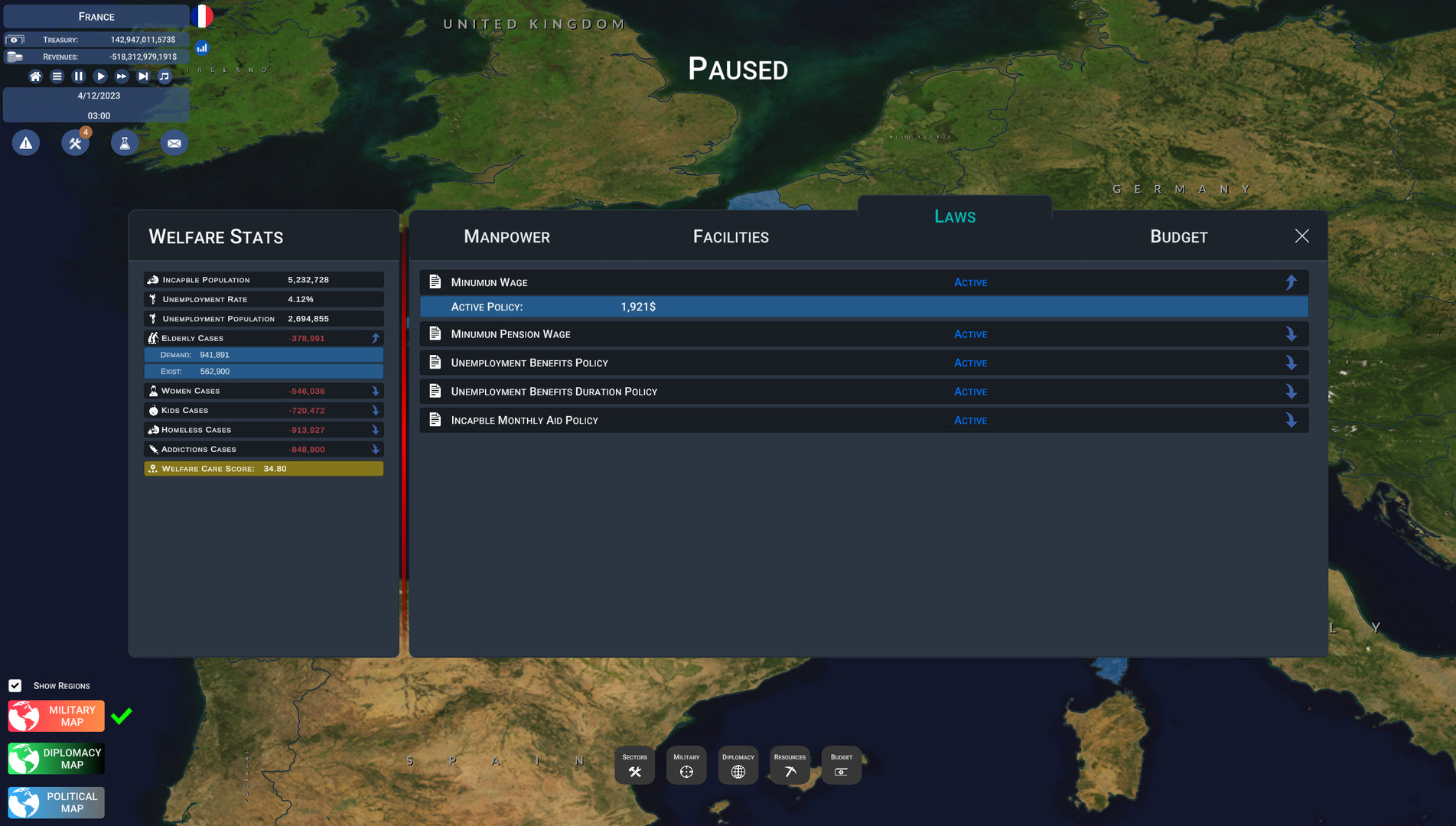
Task: Open the construction tools icon with badge
Action: pos(75,143)
